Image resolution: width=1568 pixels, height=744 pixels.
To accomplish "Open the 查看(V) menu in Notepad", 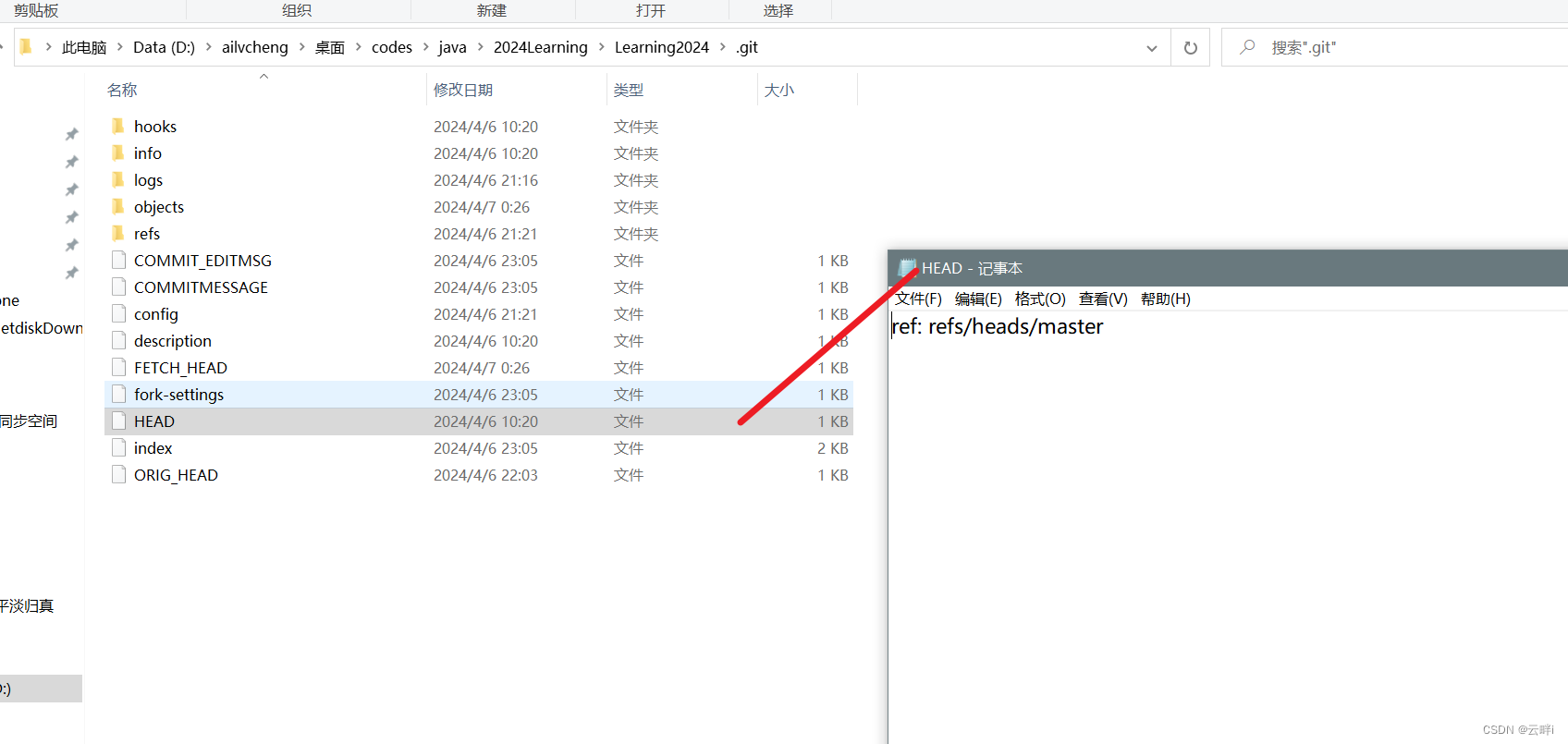I will (1103, 299).
